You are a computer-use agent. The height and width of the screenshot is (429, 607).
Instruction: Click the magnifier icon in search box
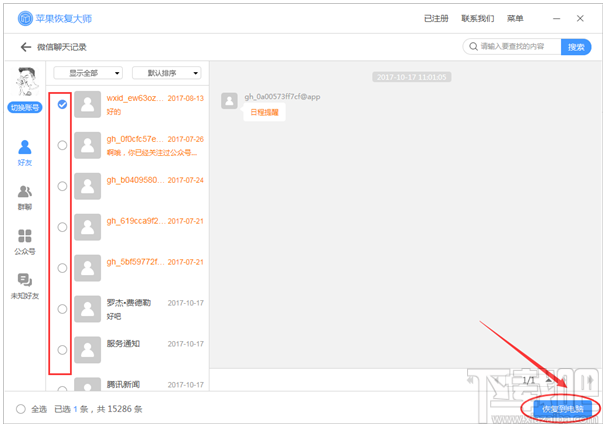[473, 47]
